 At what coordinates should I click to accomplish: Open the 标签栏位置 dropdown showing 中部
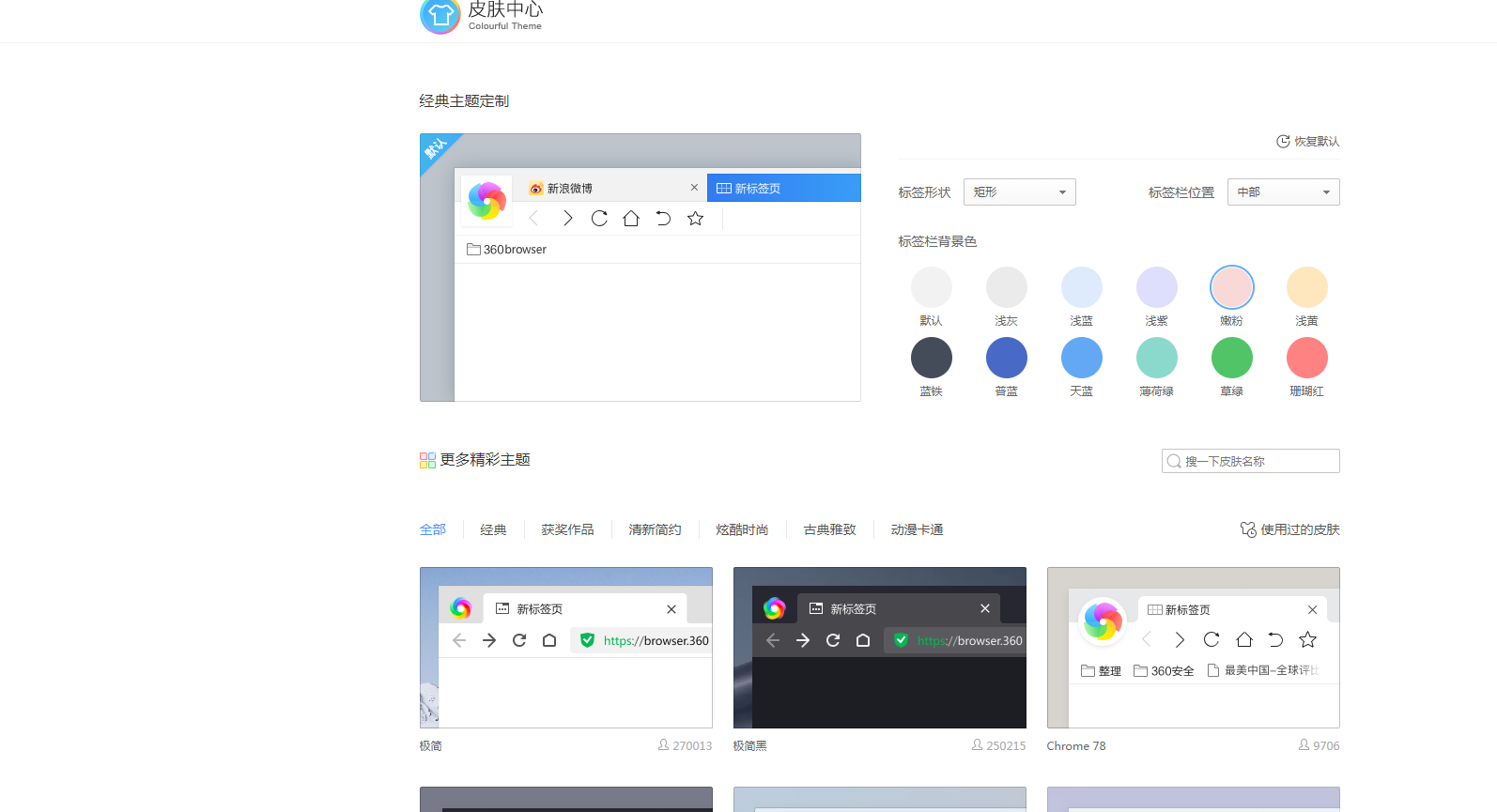point(1283,192)
